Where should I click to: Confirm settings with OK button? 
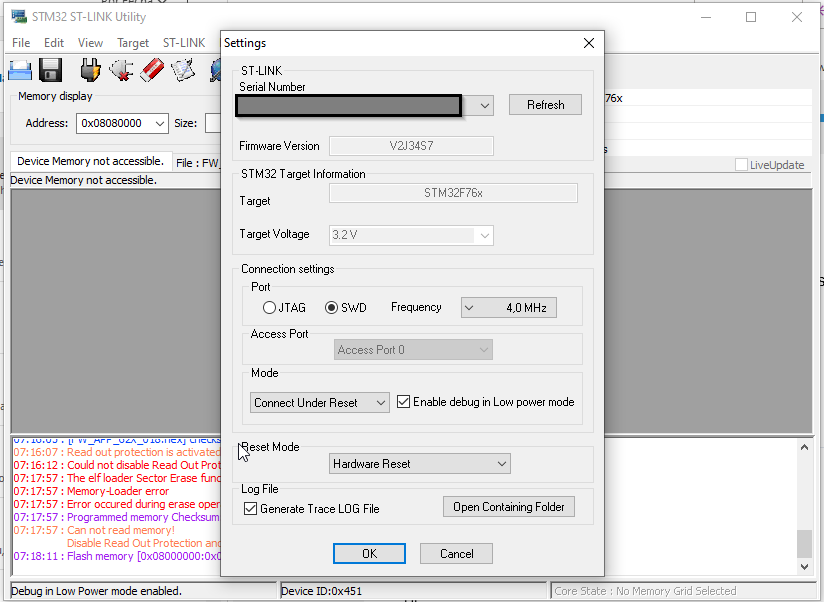pyautogui.click(x=369, y=554)
